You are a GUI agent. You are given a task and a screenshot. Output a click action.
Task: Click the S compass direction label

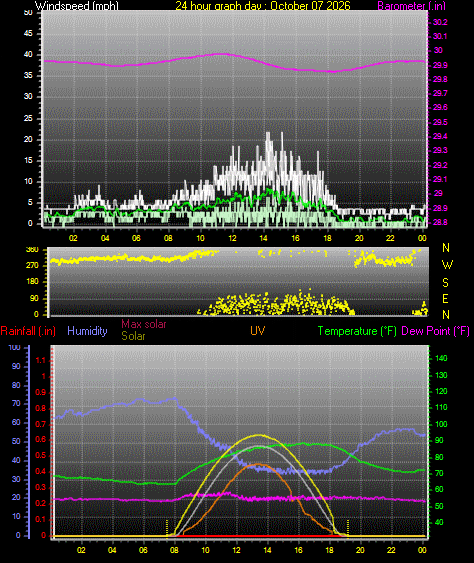(445, 283)
